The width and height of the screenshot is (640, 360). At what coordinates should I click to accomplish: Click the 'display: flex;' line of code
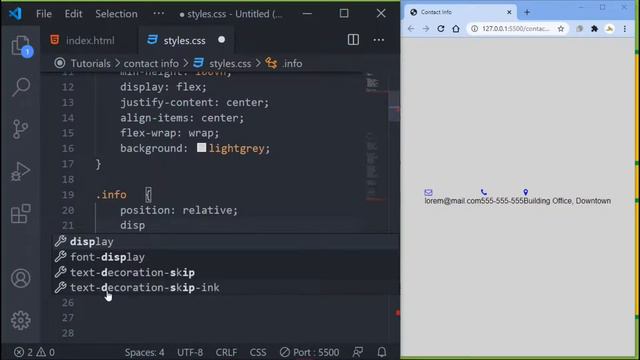(163, 87)
